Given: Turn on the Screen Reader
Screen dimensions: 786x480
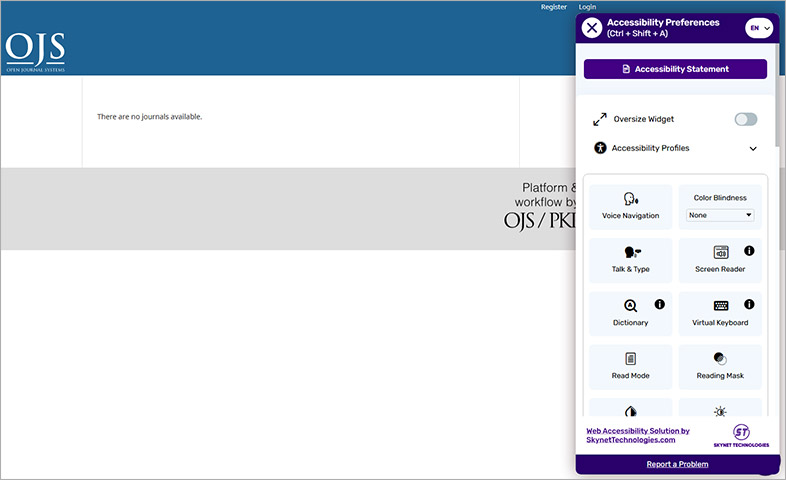Looking at the screenshot, I should click(720, 261).
